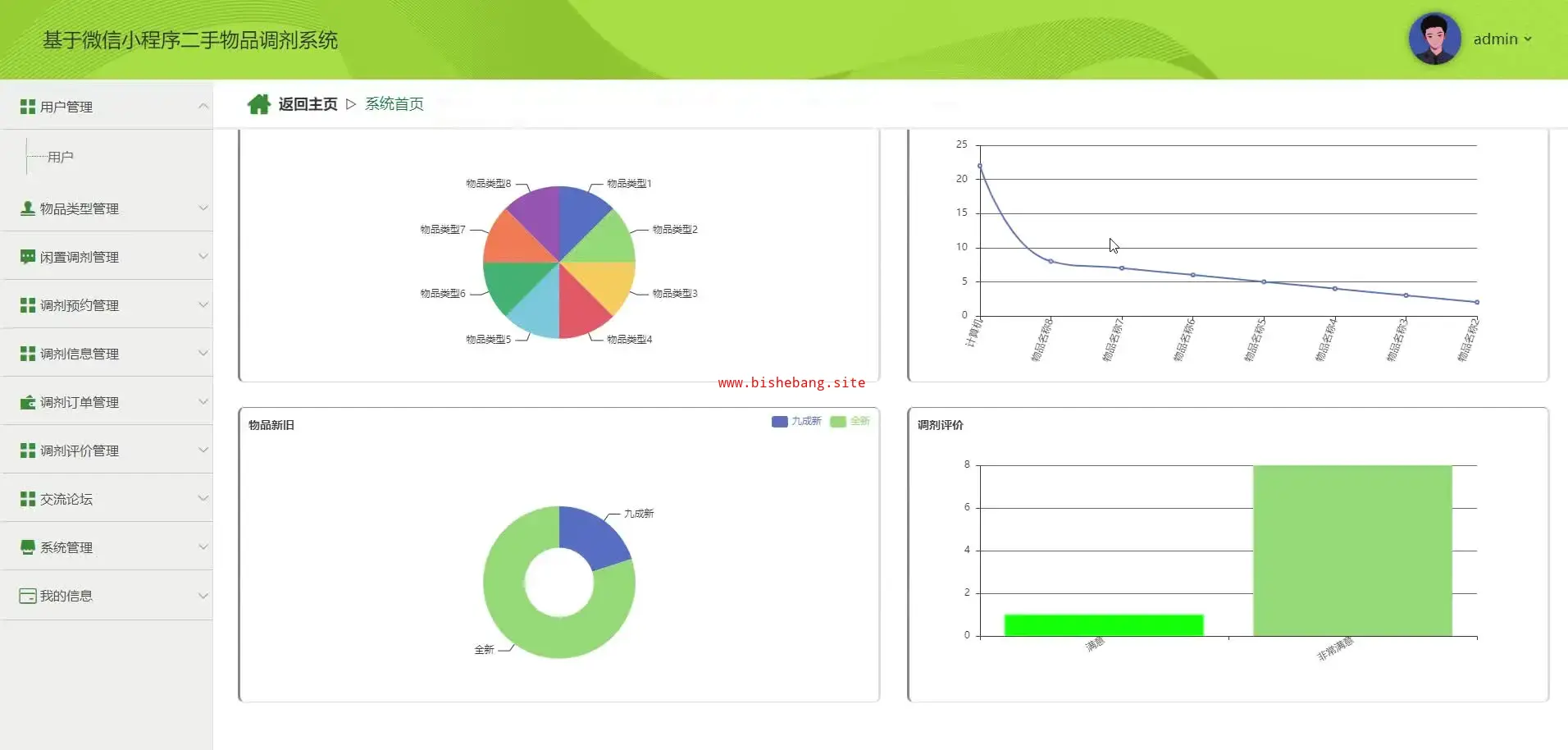The image size is (1568, 750).
Task: Toggle the 全新 legend item
Action: click(850, 421)
